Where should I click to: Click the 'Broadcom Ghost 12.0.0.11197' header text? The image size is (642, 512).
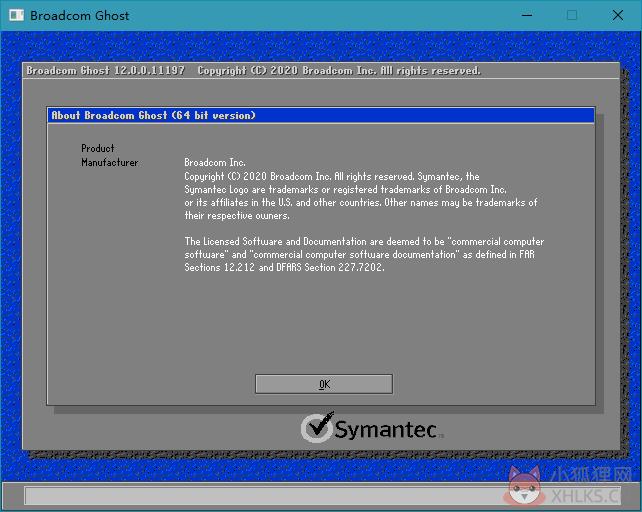click(106, 70)
